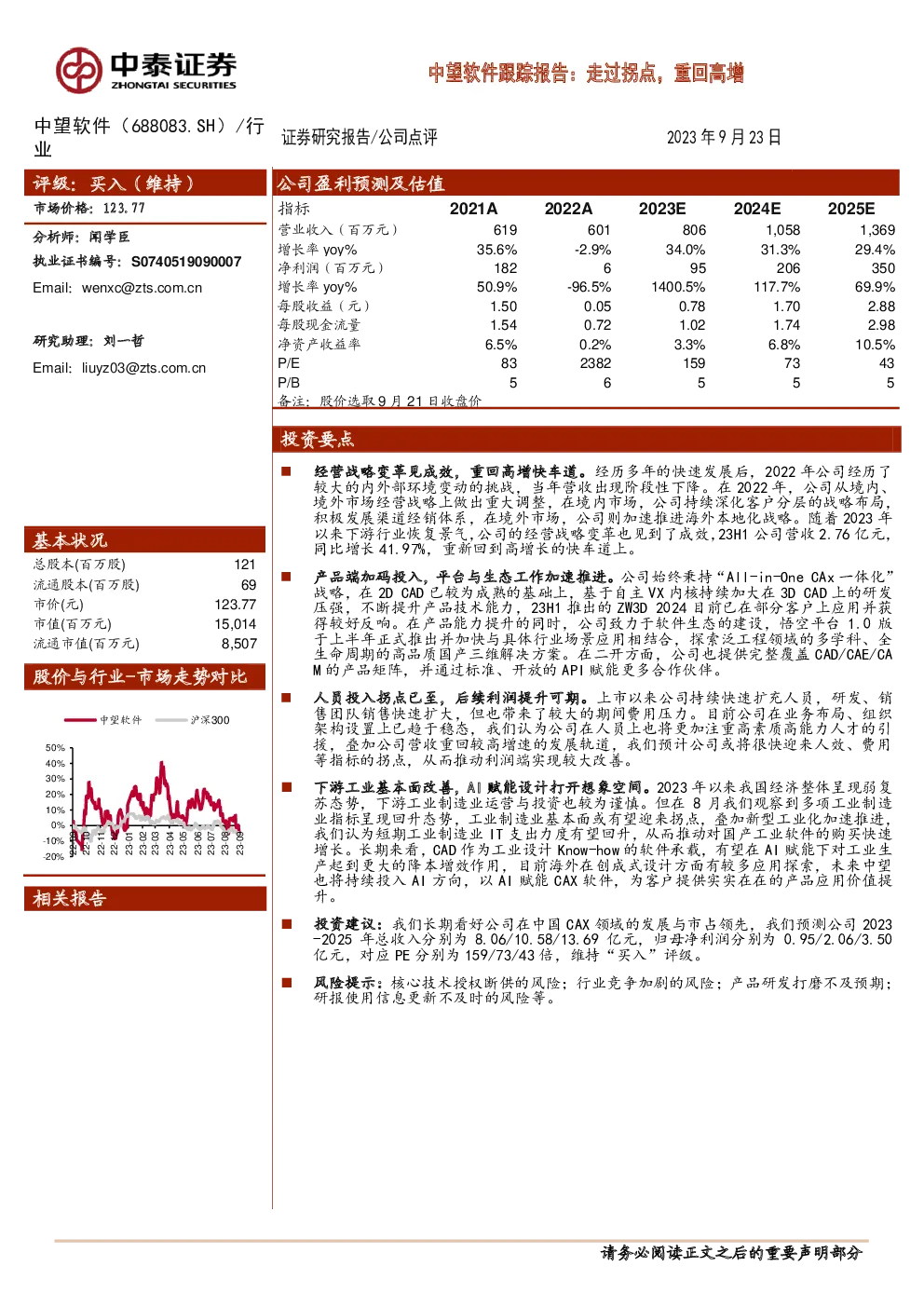
Task: Click the '投资建议' bullet heading
Action: 344,925
